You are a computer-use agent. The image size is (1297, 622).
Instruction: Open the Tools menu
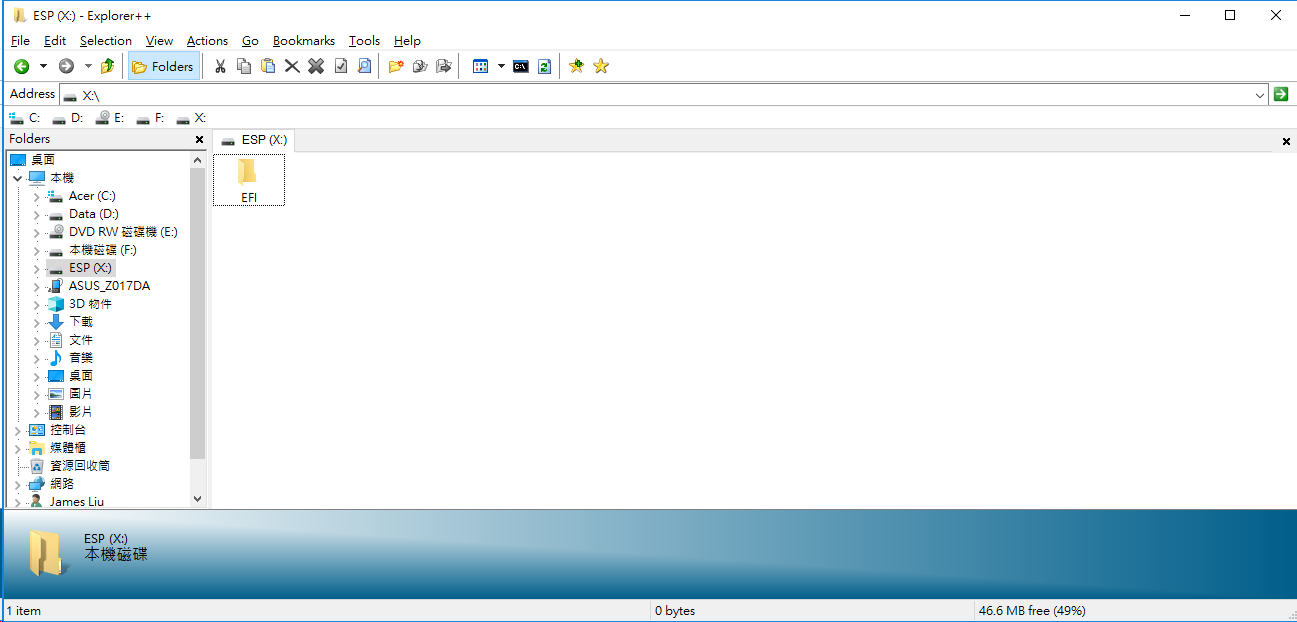coord(363,41)
